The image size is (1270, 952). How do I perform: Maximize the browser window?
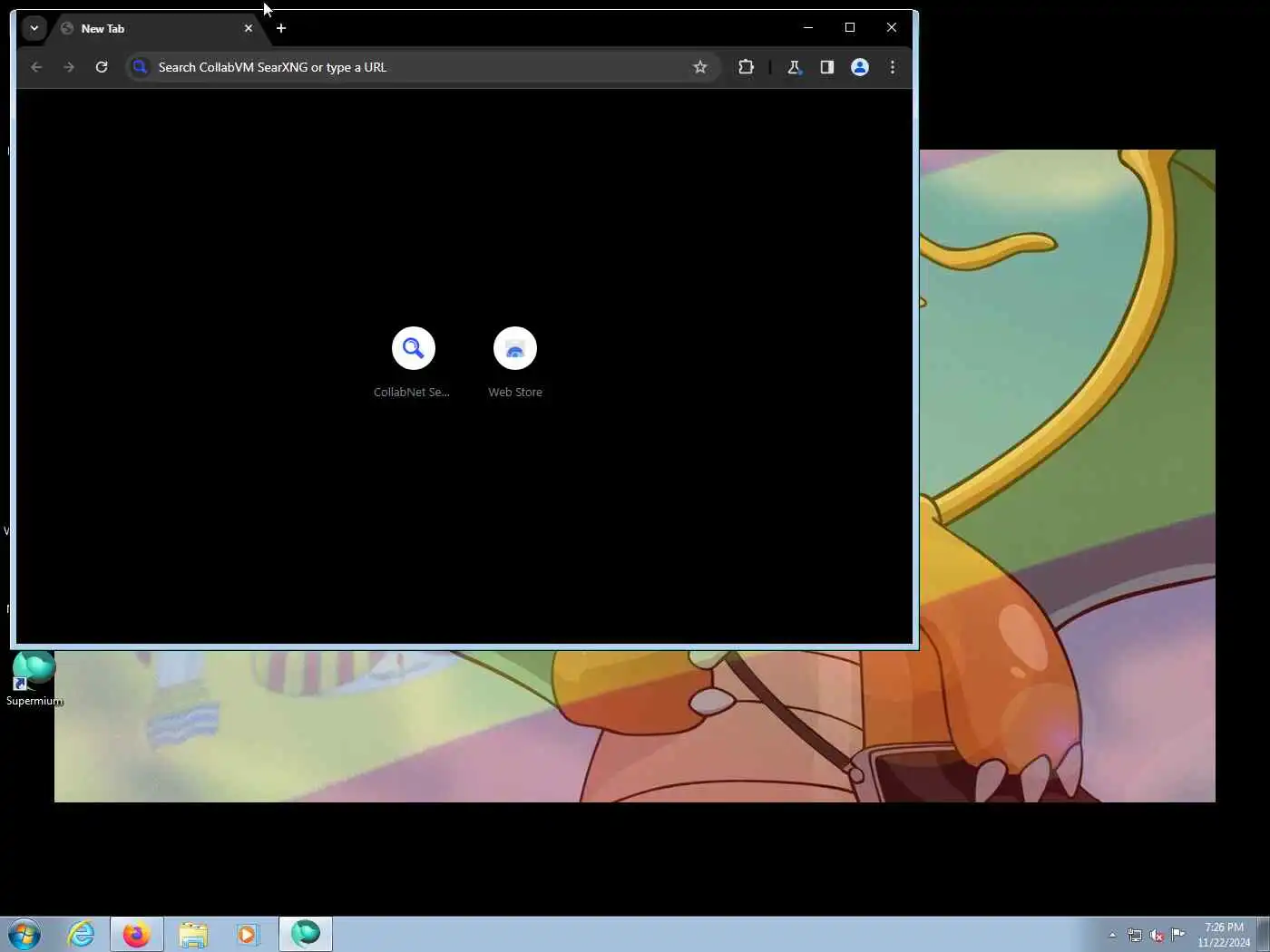[x=850, y=27]
